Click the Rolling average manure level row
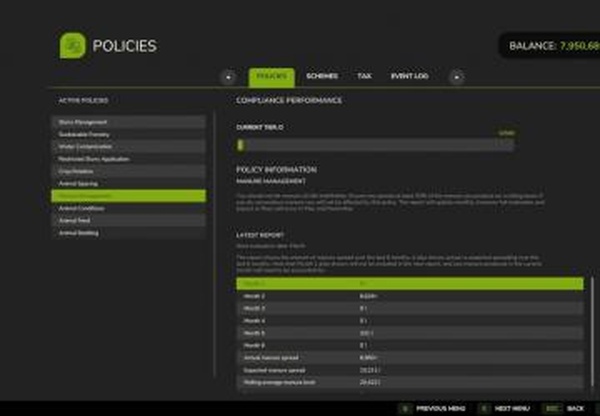This screenshot has width=600, height=416. coord(410,382)
